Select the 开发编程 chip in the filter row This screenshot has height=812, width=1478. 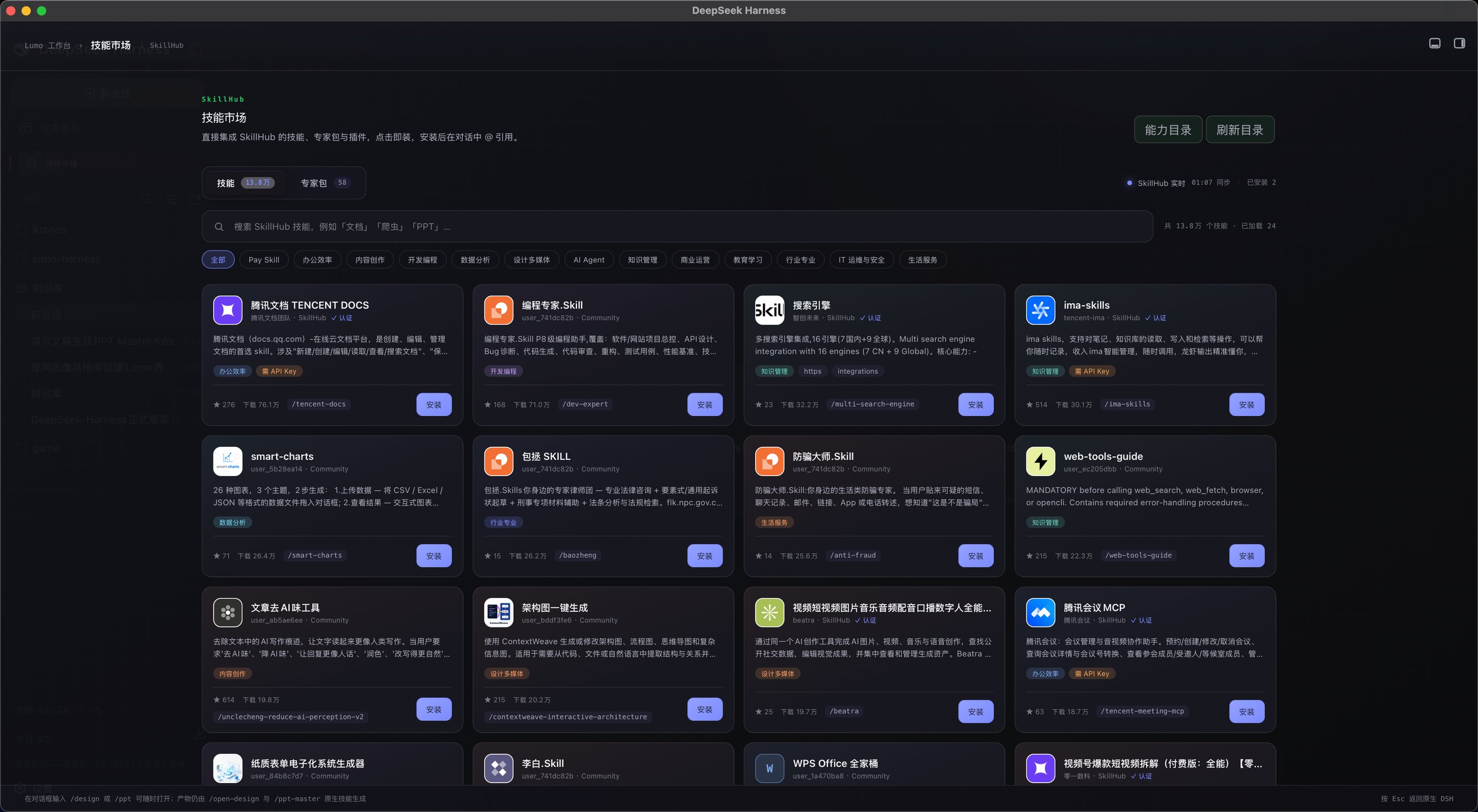point(423,260)
